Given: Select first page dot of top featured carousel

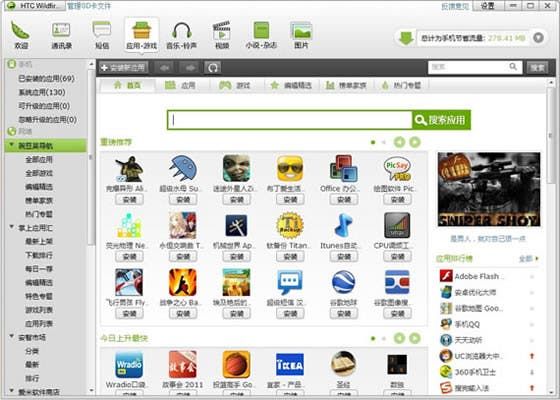Looking at the screenshot, I should [373, 142].
